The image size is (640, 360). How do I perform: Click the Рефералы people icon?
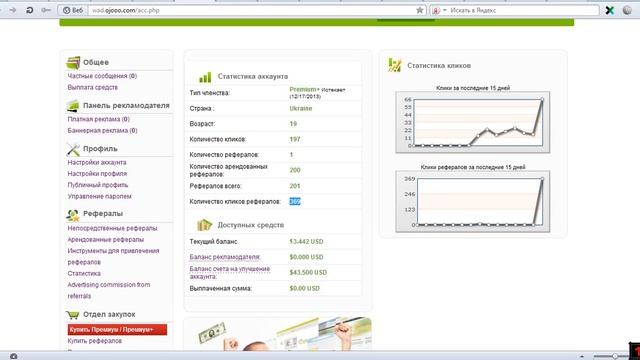point(73,214)
